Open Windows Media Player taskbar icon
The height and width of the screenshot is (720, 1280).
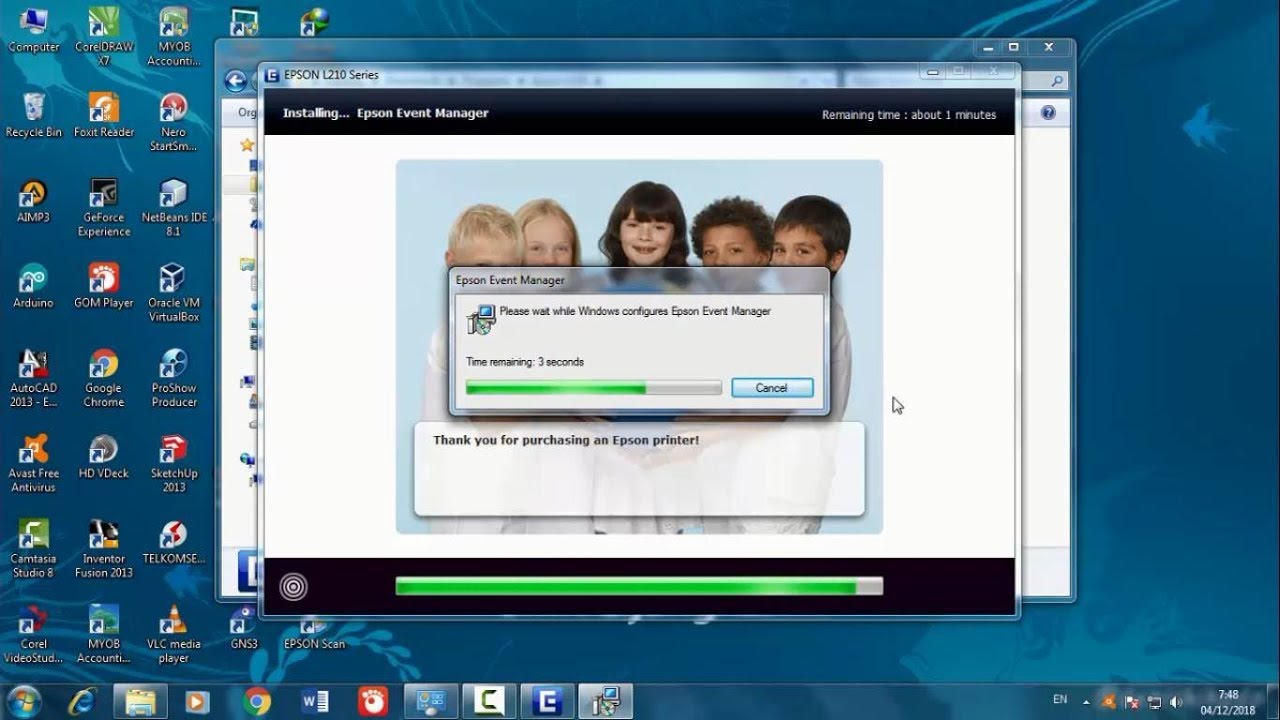(198, 701)
